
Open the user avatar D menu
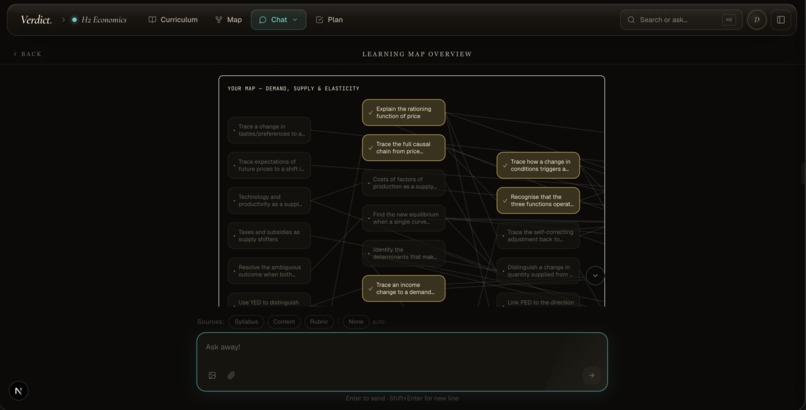point(757,20)
